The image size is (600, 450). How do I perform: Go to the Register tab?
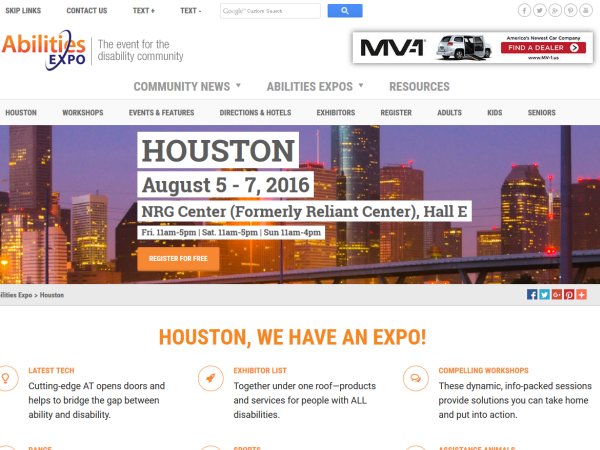396,112
